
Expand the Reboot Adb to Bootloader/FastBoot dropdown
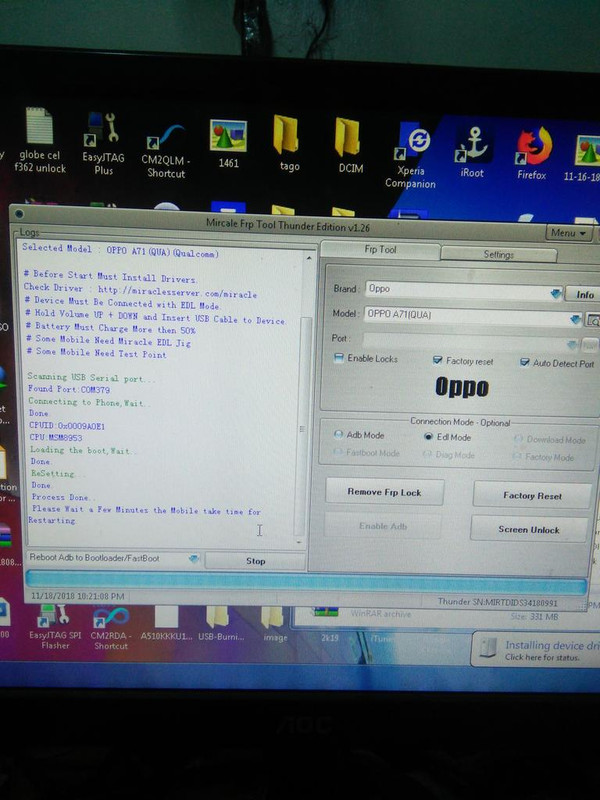(113, 558)
